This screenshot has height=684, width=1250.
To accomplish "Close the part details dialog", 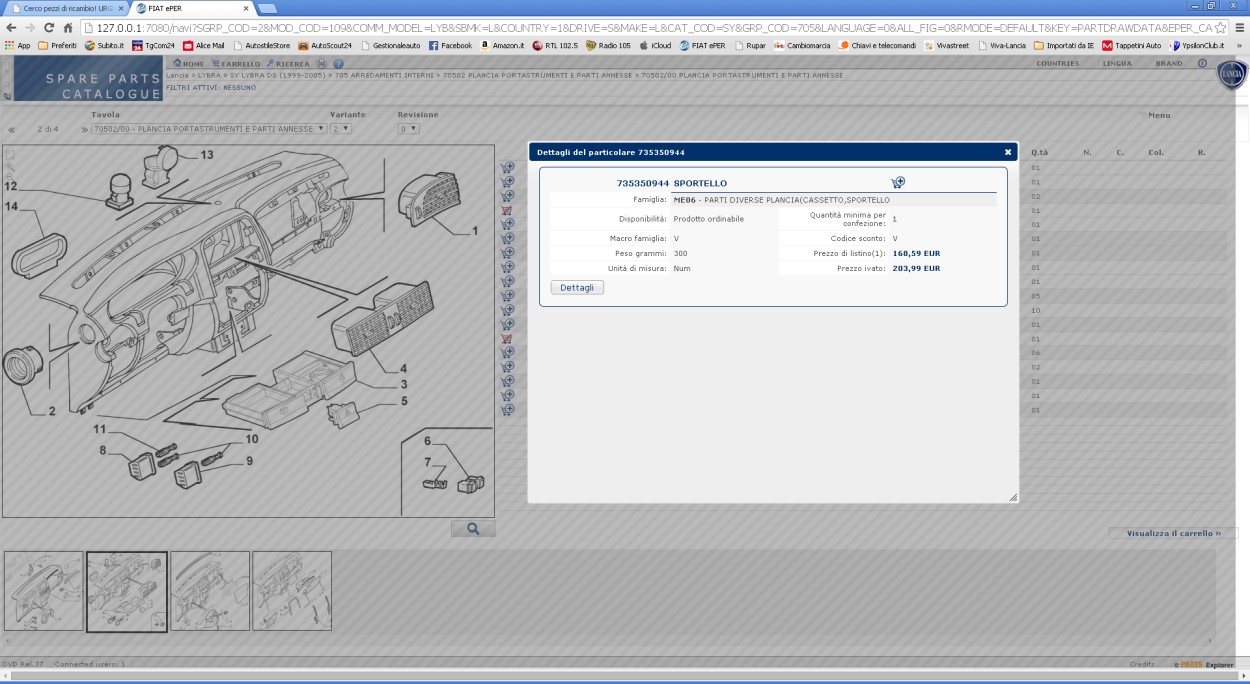I will point(1007,152).
